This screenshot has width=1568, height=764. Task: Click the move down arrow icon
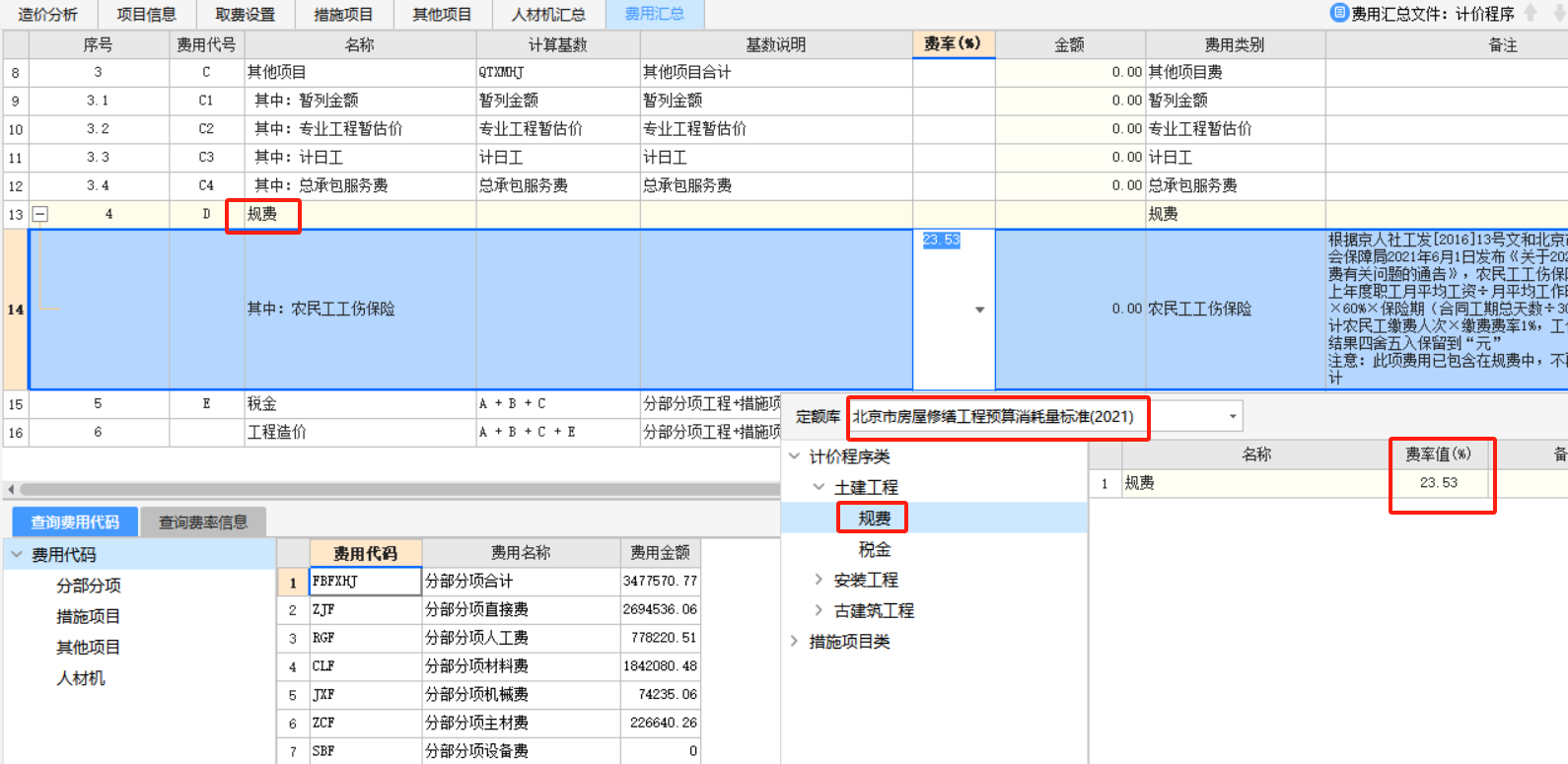(x=1557, y=13)
